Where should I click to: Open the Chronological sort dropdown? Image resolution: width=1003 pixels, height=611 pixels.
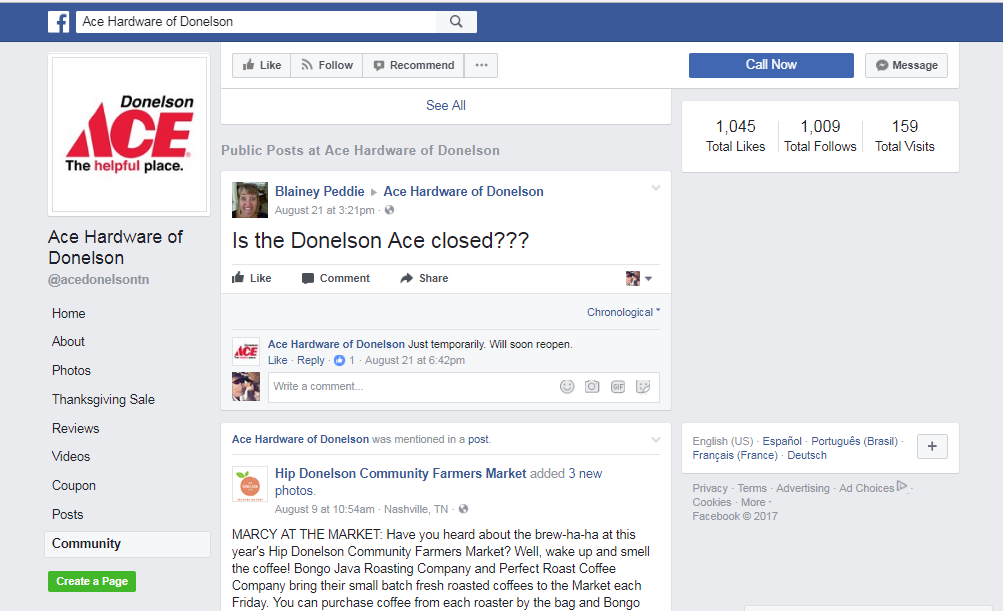click(x=623, y=312)
